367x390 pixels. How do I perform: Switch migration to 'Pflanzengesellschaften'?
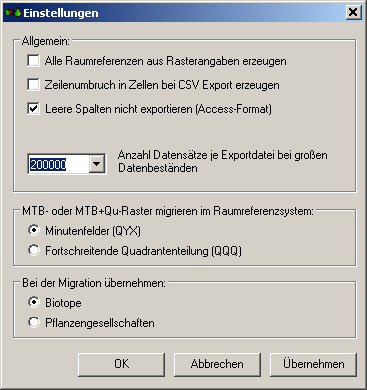point(34,322)
